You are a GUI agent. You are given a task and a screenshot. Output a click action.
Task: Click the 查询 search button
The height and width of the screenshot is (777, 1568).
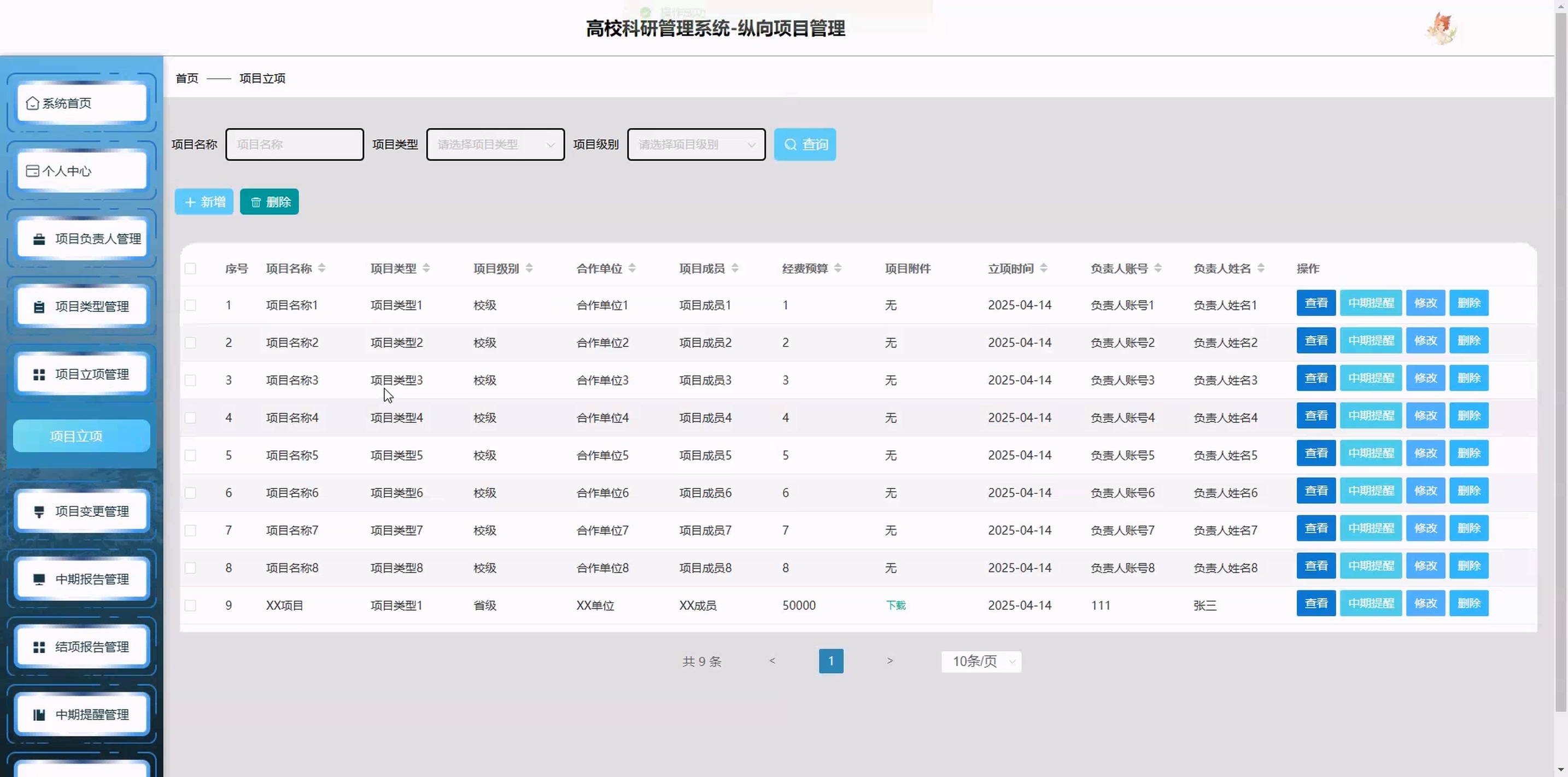coord(805,145)
